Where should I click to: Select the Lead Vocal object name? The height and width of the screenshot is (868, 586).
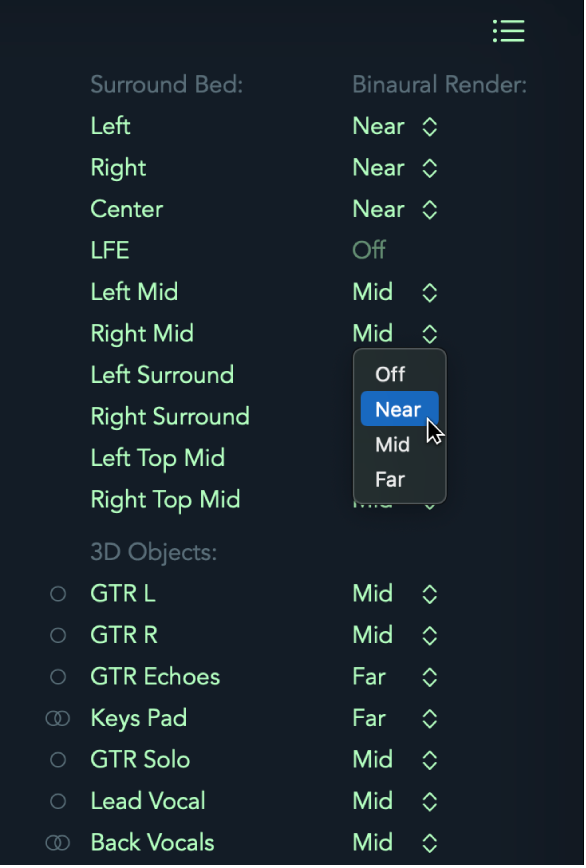pos(148,802)
